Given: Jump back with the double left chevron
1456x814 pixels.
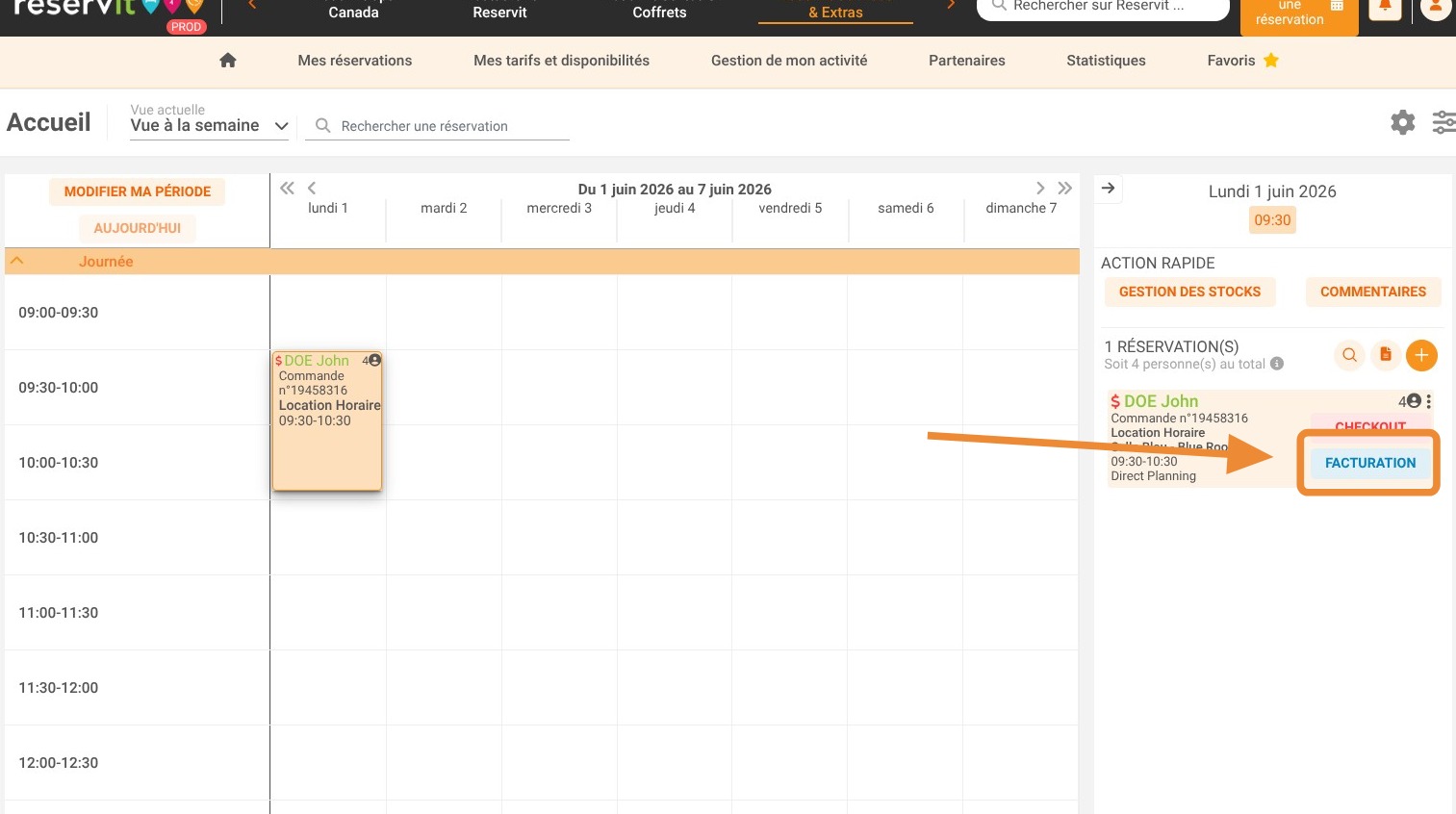Looking at the screenshot, I should [x=287, y=189].
